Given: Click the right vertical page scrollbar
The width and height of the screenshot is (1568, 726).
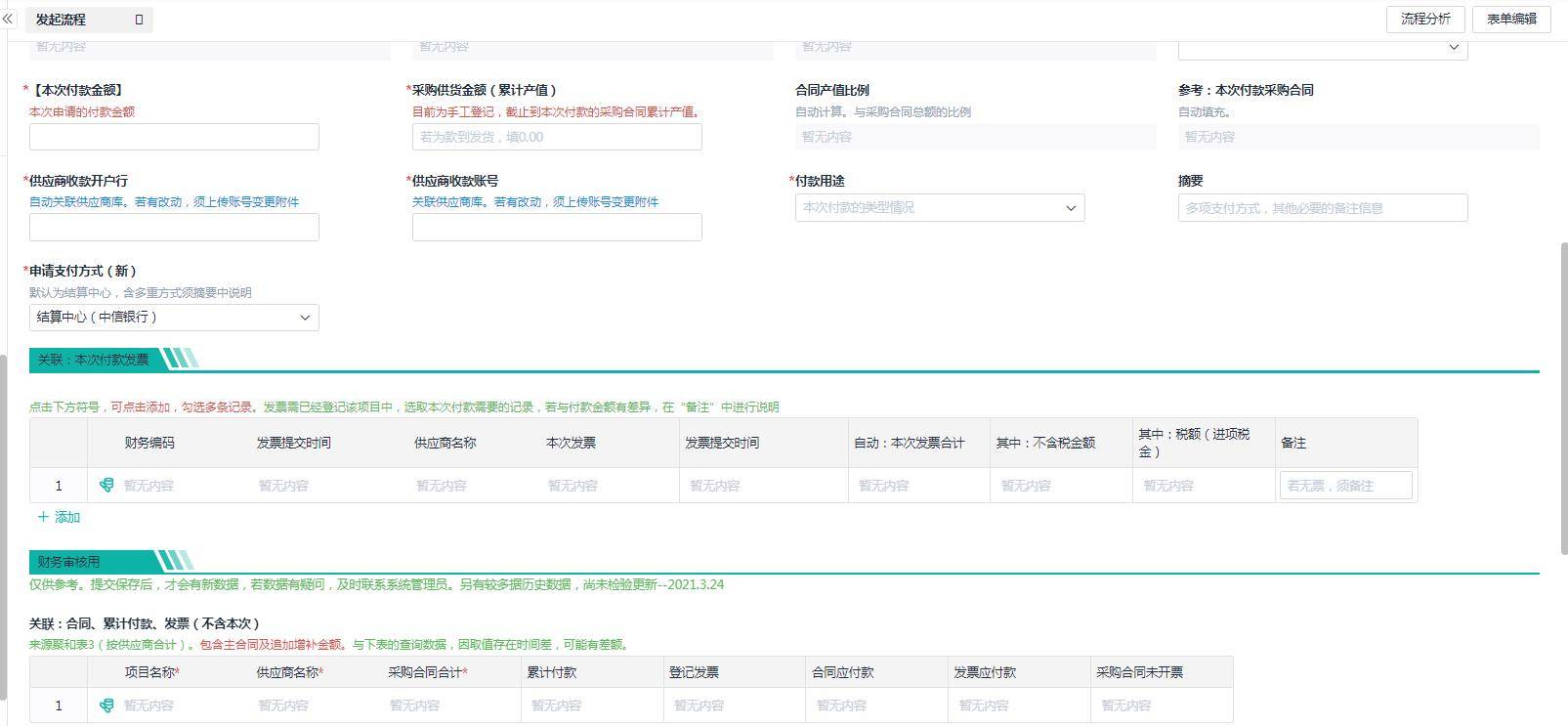Looking at the screenshot, I should (x=1562, y=391).
